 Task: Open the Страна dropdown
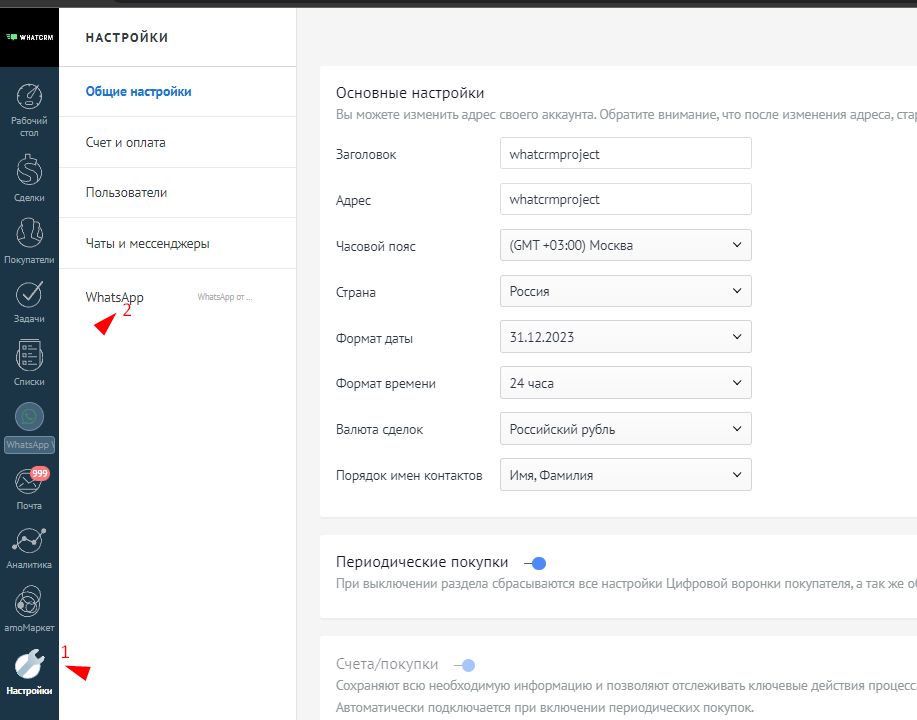pos(625,292)
